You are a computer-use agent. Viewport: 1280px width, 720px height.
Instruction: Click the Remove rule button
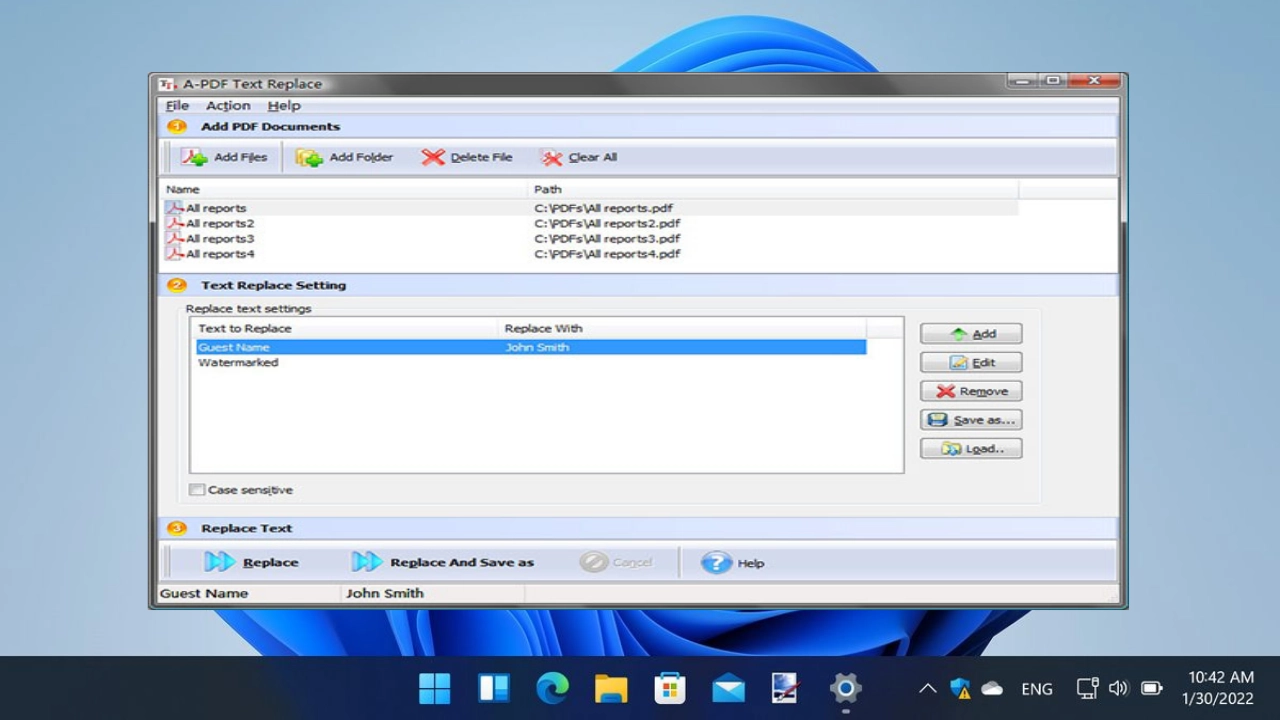point(971,391)
